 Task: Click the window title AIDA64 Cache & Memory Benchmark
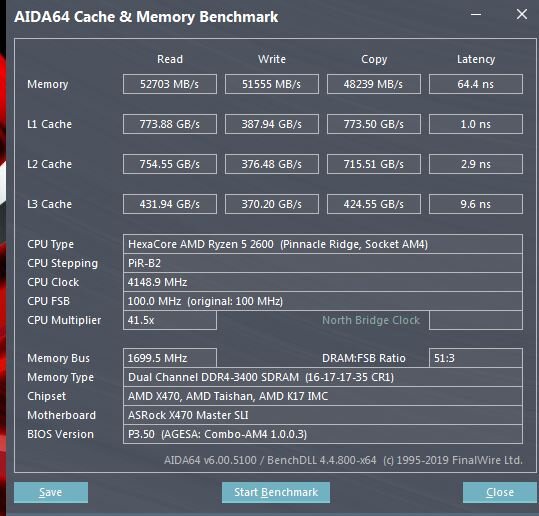tap(146, 17)
